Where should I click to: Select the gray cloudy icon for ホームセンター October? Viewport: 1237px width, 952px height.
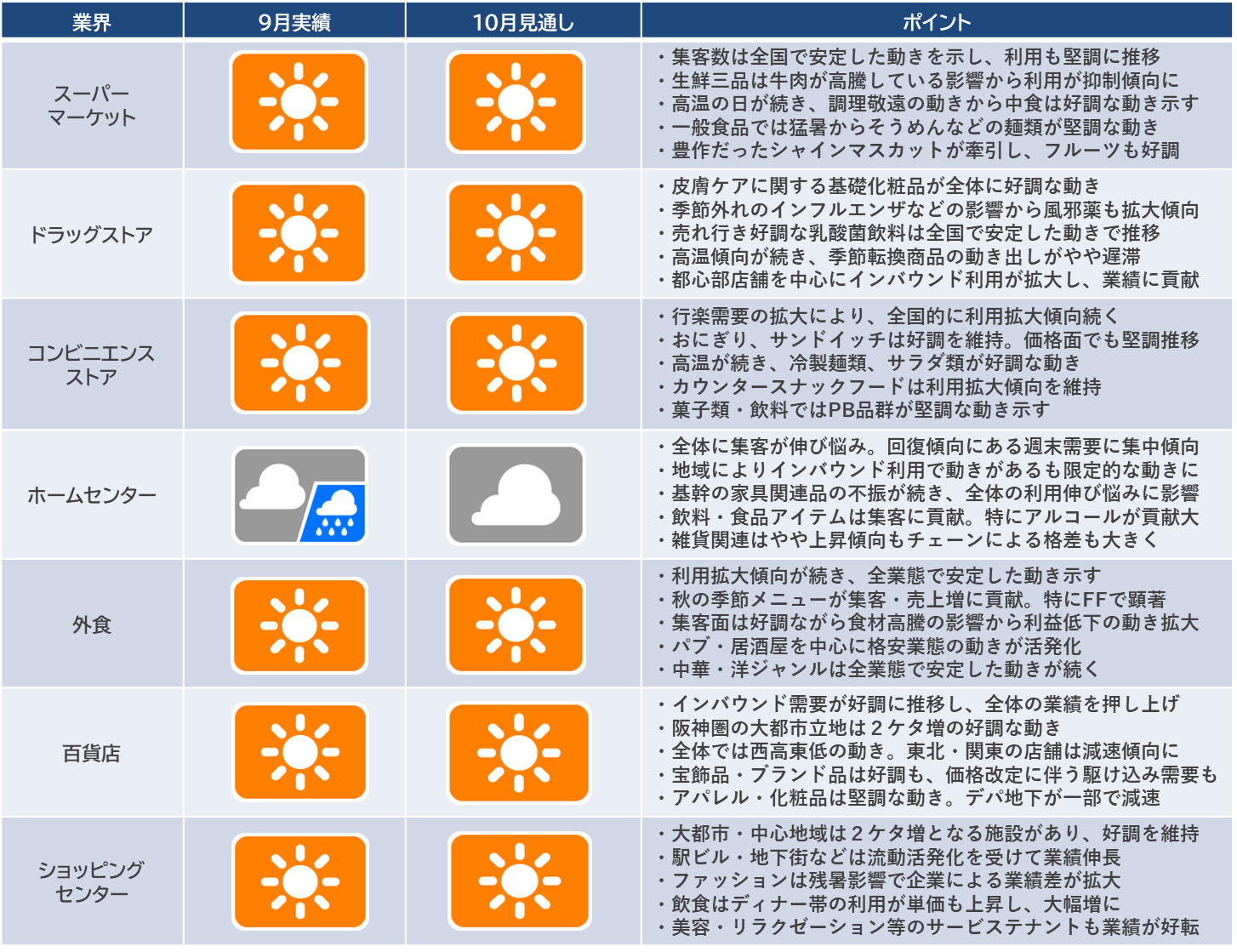[516, 493]
